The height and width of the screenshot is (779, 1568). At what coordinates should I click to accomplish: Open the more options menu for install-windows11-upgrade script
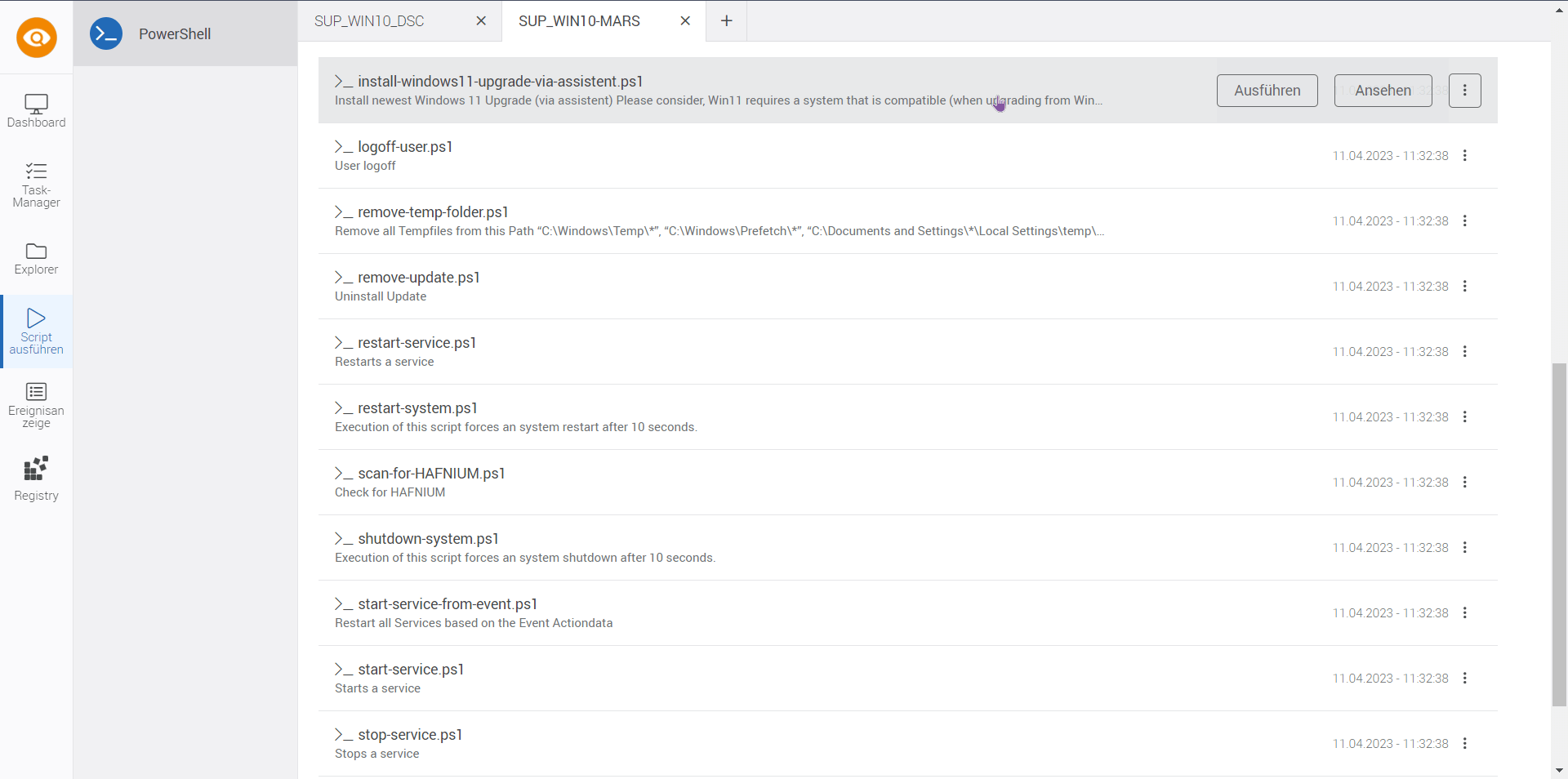[x=1464, y=91]
